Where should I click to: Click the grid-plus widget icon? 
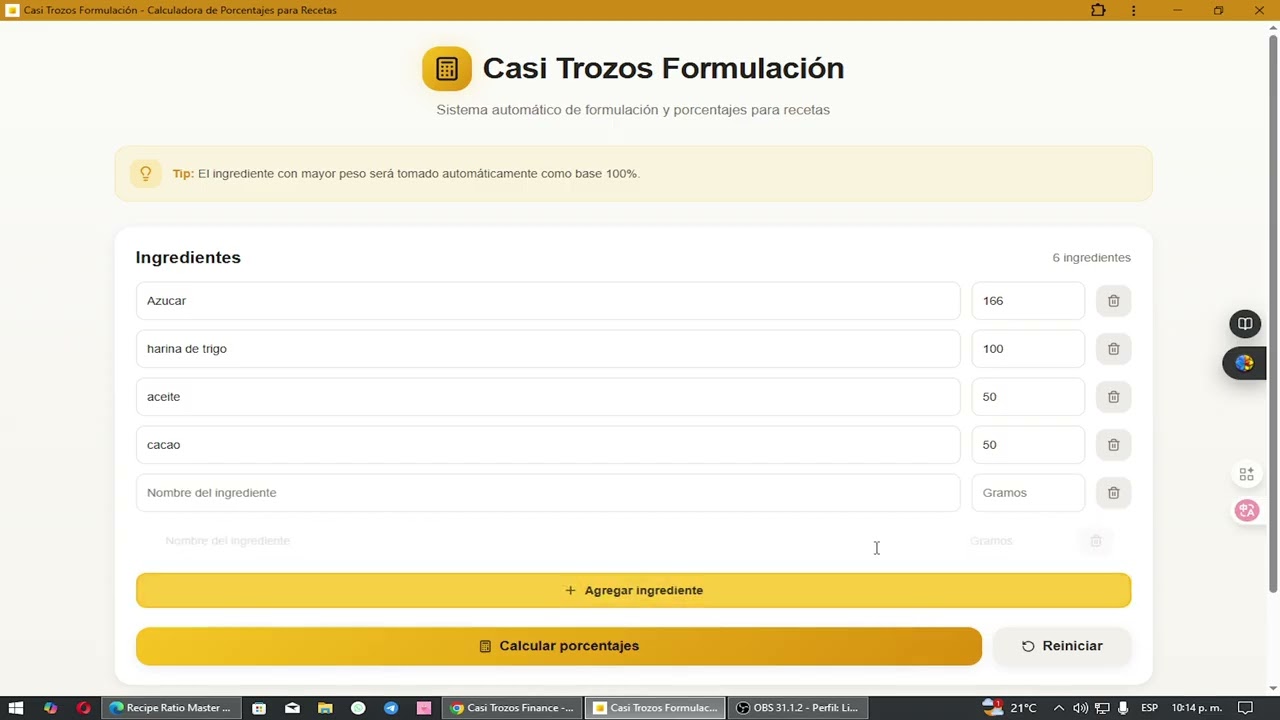point(1246,474)
